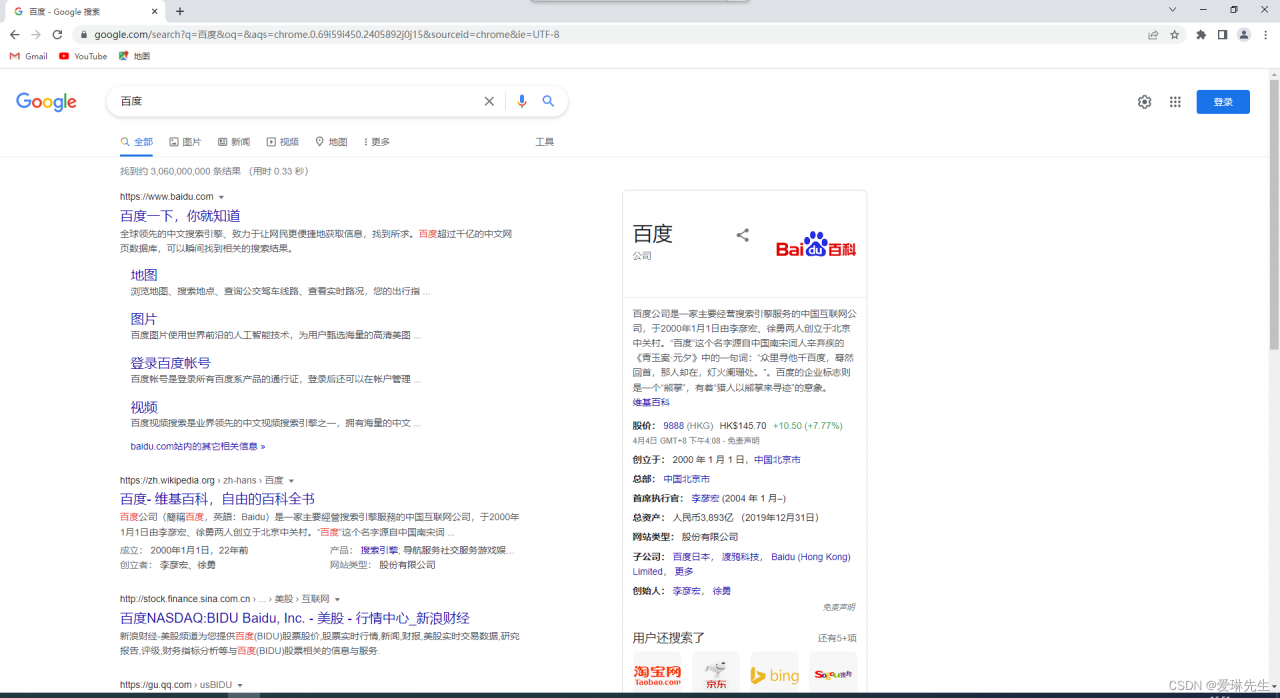Open the 免责声明 disclaimer link
The height and width of the screenshot is (698, 1280).
click(839, 607)
